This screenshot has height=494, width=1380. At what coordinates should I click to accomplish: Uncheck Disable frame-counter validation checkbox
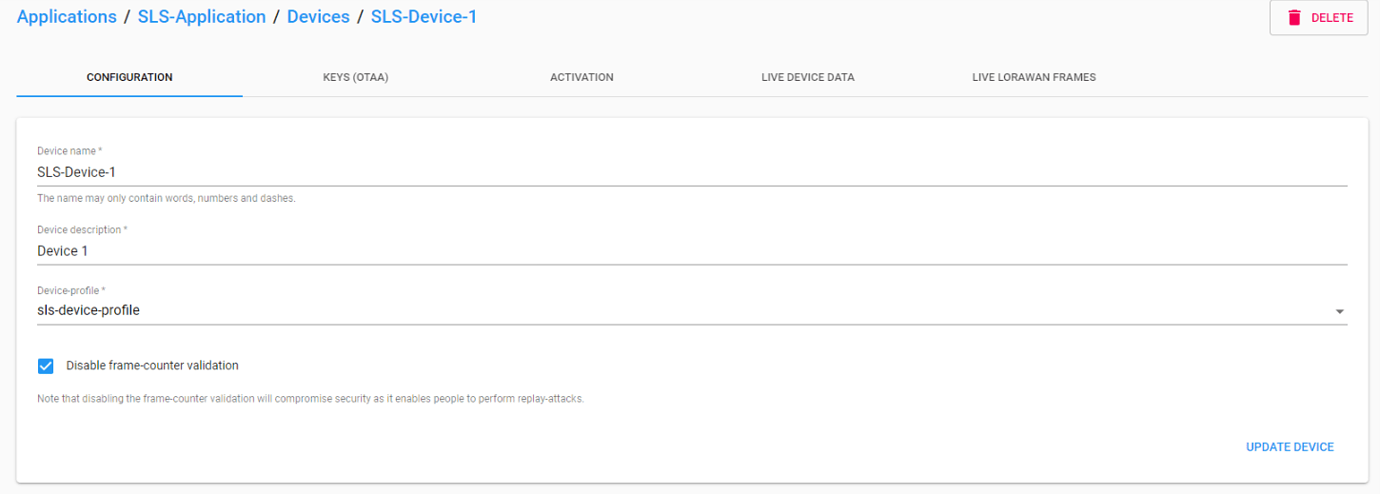click(x=46, y=366)
